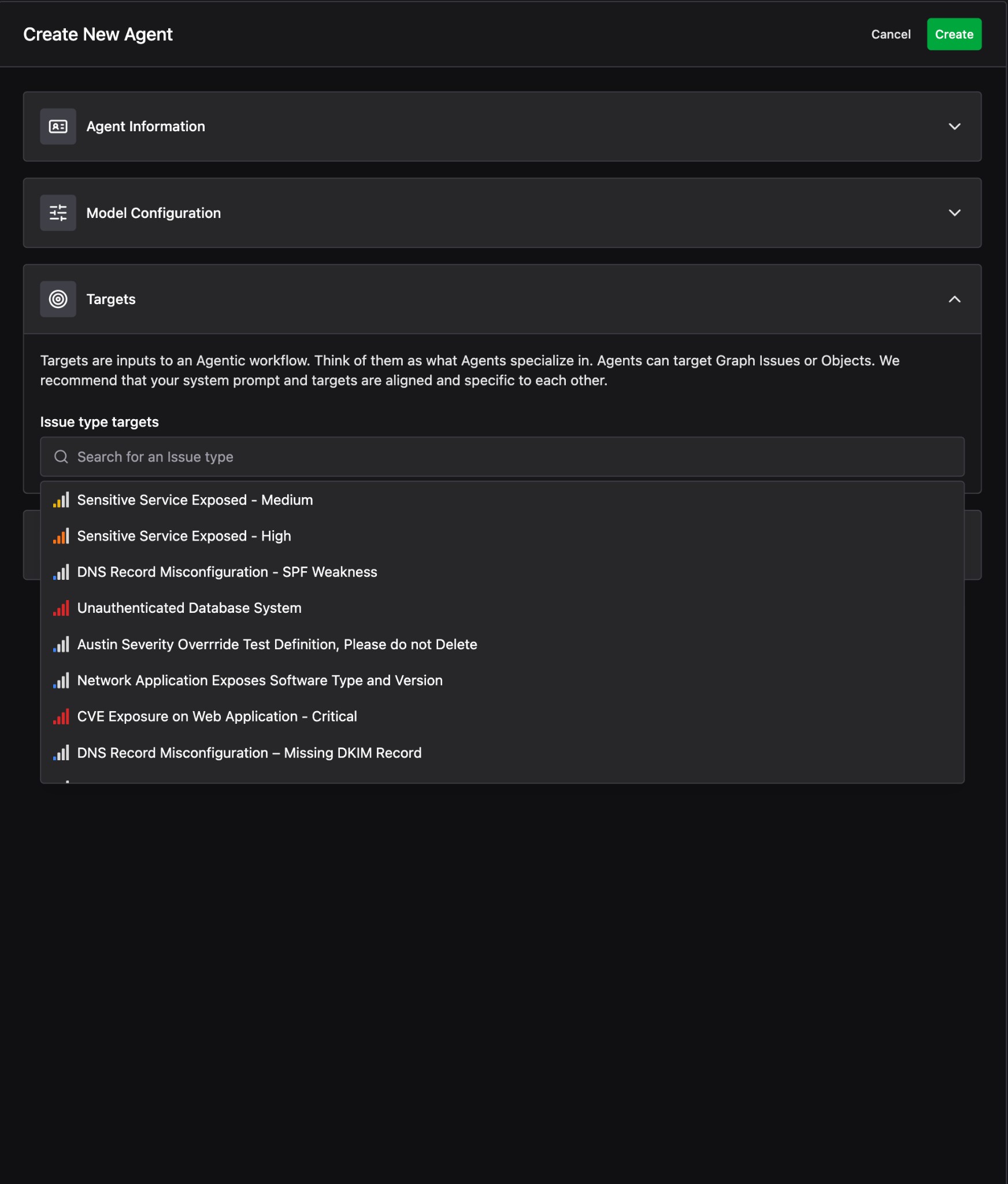The height and width of the screenshot is (1184, 1008).
Task: Click severity icon next to Sensitive Service Exposed - Medium
Action: tap(61, 500)
